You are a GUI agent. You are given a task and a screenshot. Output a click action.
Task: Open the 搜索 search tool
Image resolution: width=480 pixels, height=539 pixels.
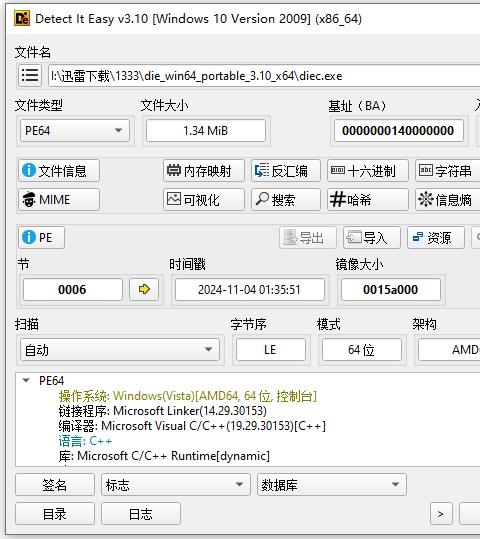click(286, 199)
